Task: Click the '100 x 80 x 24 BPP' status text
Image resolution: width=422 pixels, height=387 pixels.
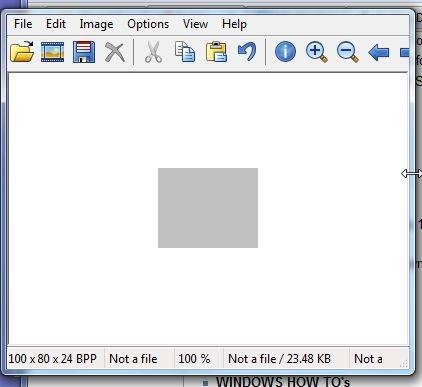Action: coord(52,359)
